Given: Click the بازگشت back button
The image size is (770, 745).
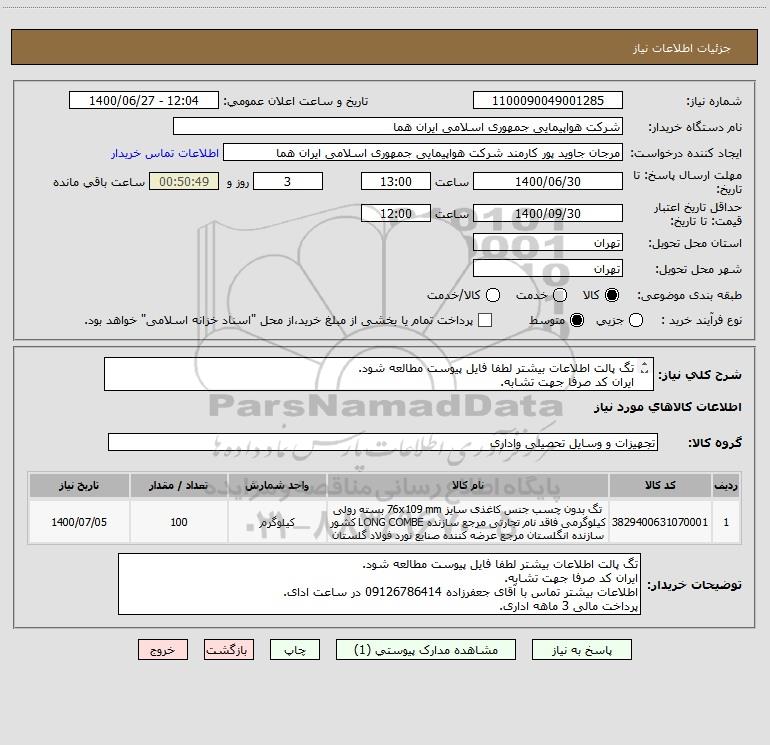Looking at the screenshot, I should [x=229, y=650].
